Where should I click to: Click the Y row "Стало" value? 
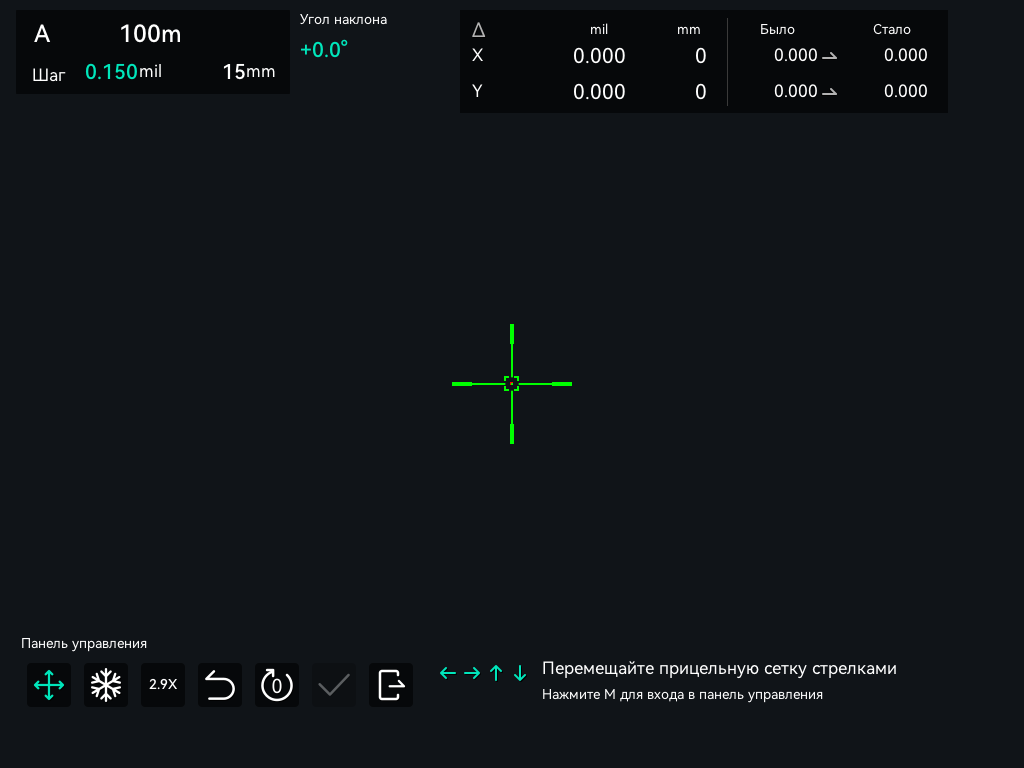pos(906,91)
